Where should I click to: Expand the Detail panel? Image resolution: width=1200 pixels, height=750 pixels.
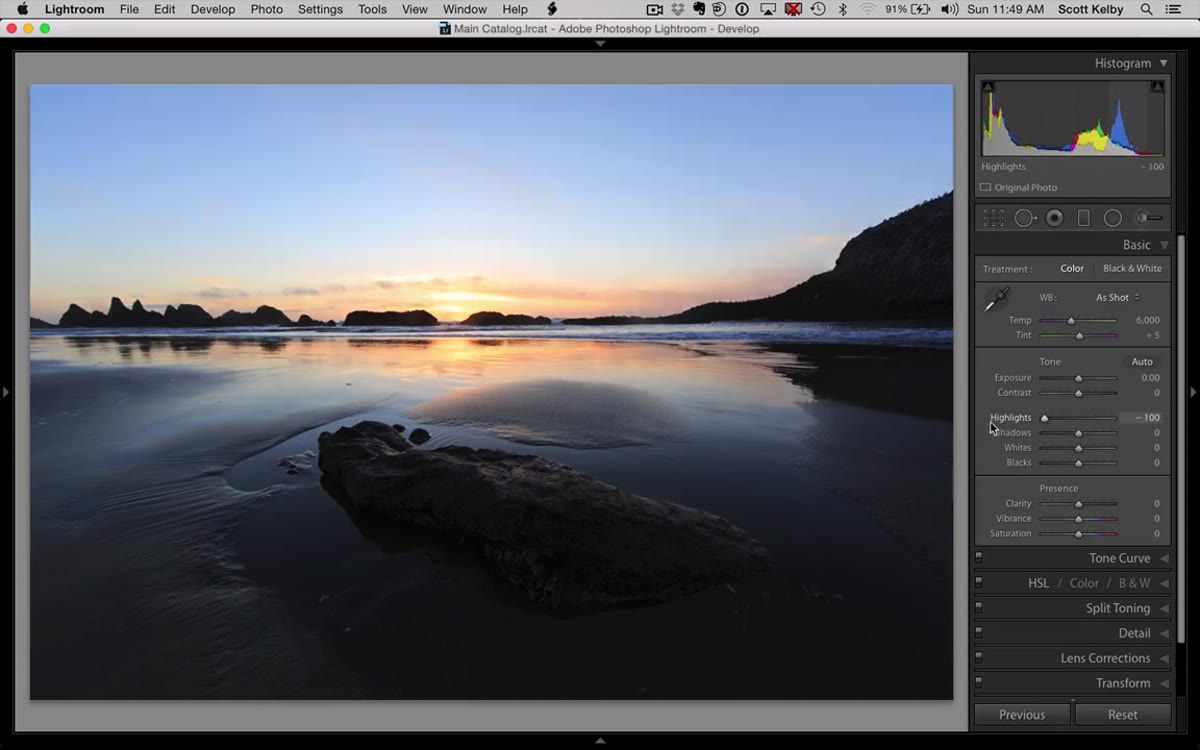click(x=1164, y=633)
